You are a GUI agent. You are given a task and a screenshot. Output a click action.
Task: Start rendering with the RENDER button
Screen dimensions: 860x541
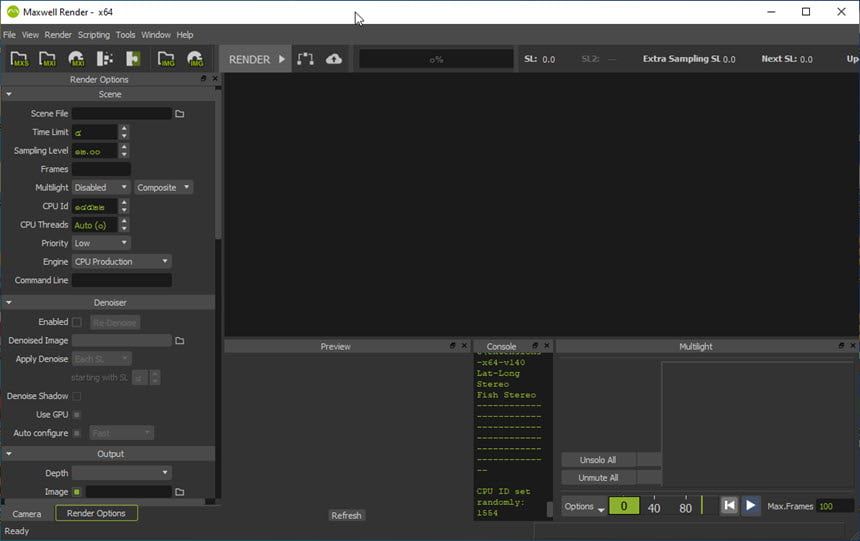click(x=256, y=59)
